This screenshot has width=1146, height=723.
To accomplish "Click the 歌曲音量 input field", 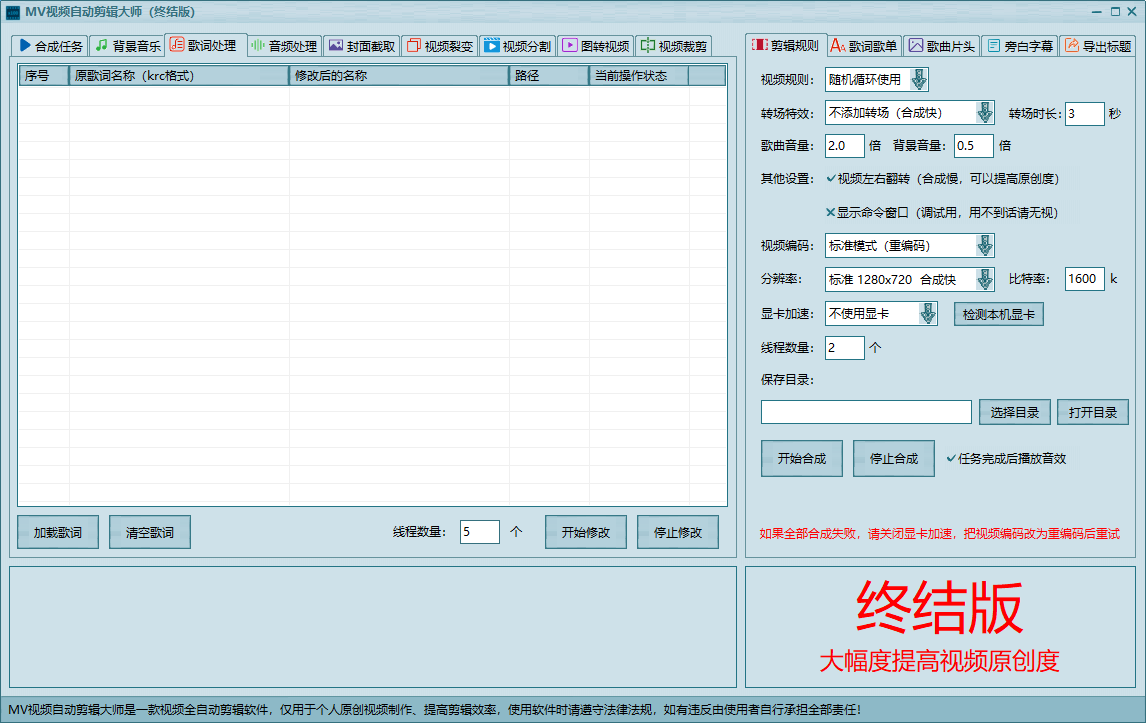I will (844, 145).
